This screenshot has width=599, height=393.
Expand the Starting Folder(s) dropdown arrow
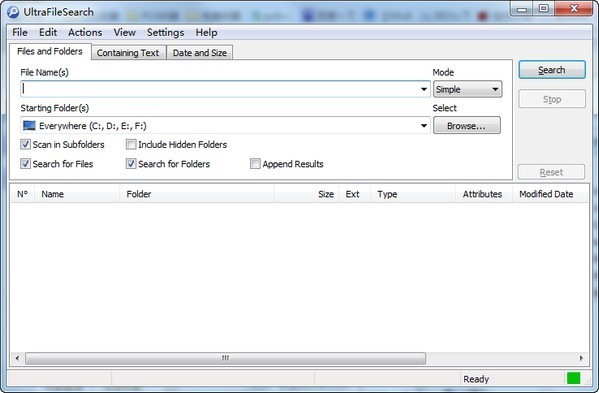tap(424, 126)
